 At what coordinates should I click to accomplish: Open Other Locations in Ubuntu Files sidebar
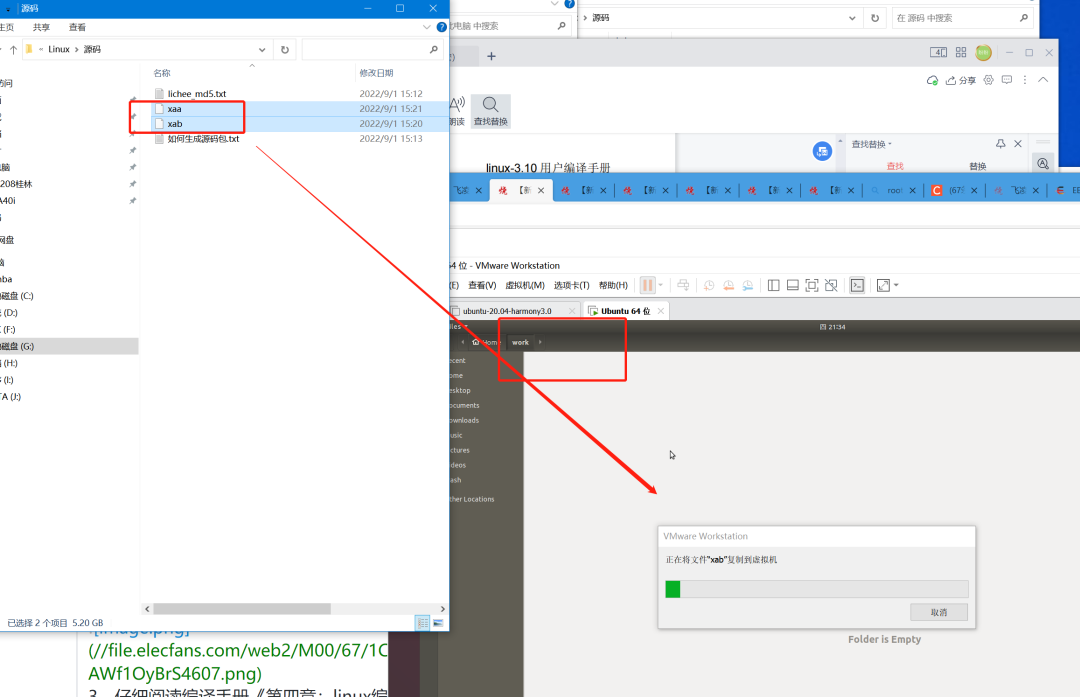click(x=472, y=499)
